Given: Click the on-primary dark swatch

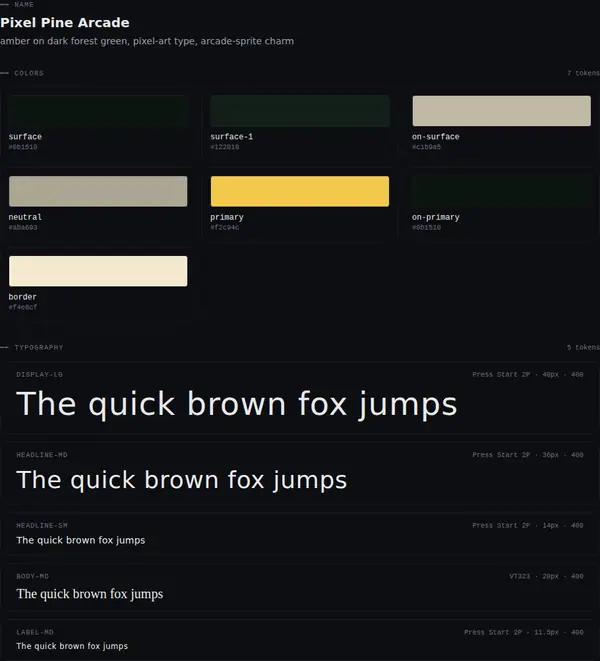Looking at the screenshot, I should tap(502, 191).
